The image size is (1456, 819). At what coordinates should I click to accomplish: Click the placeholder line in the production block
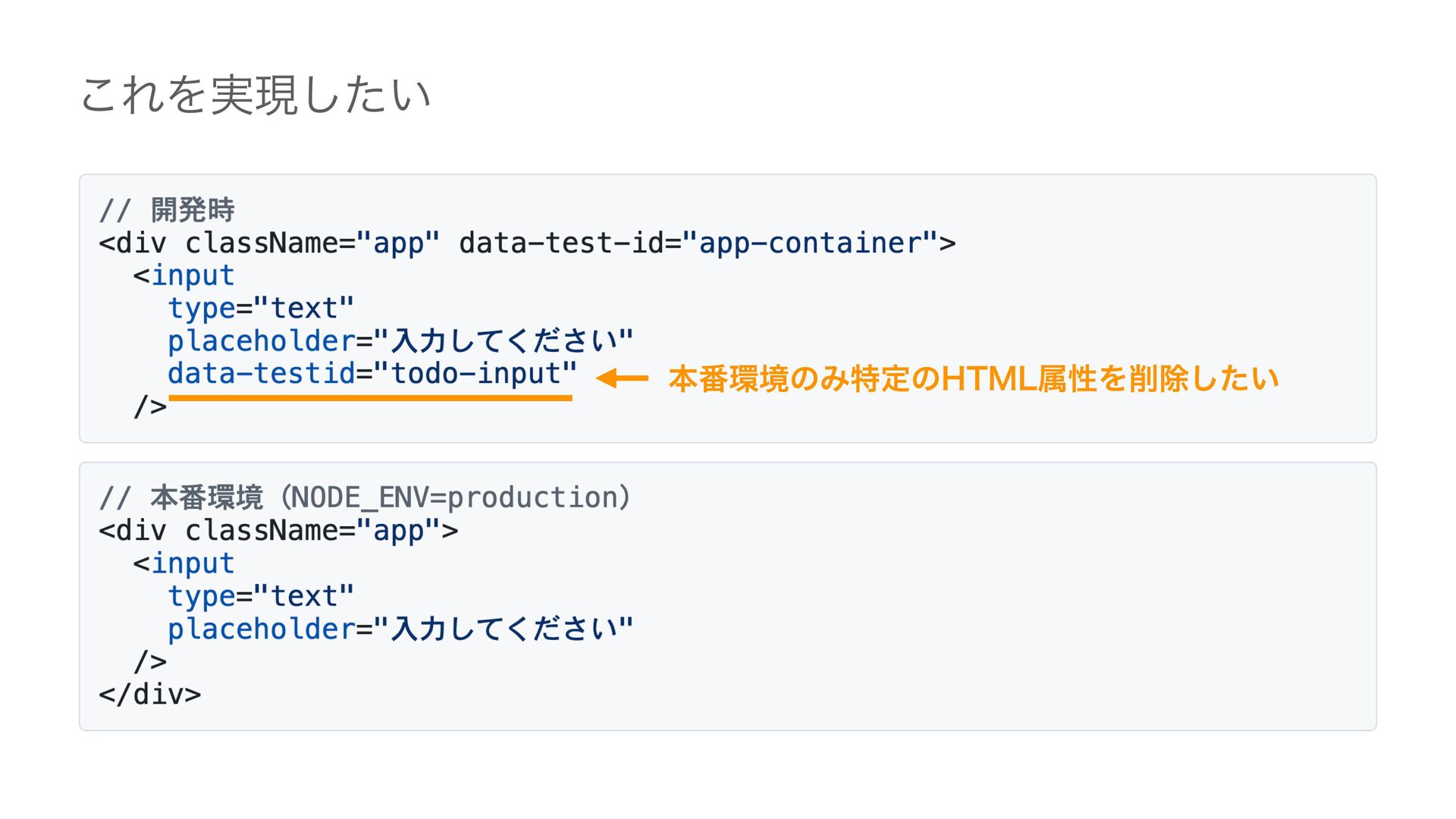click(x=400, y=629)
